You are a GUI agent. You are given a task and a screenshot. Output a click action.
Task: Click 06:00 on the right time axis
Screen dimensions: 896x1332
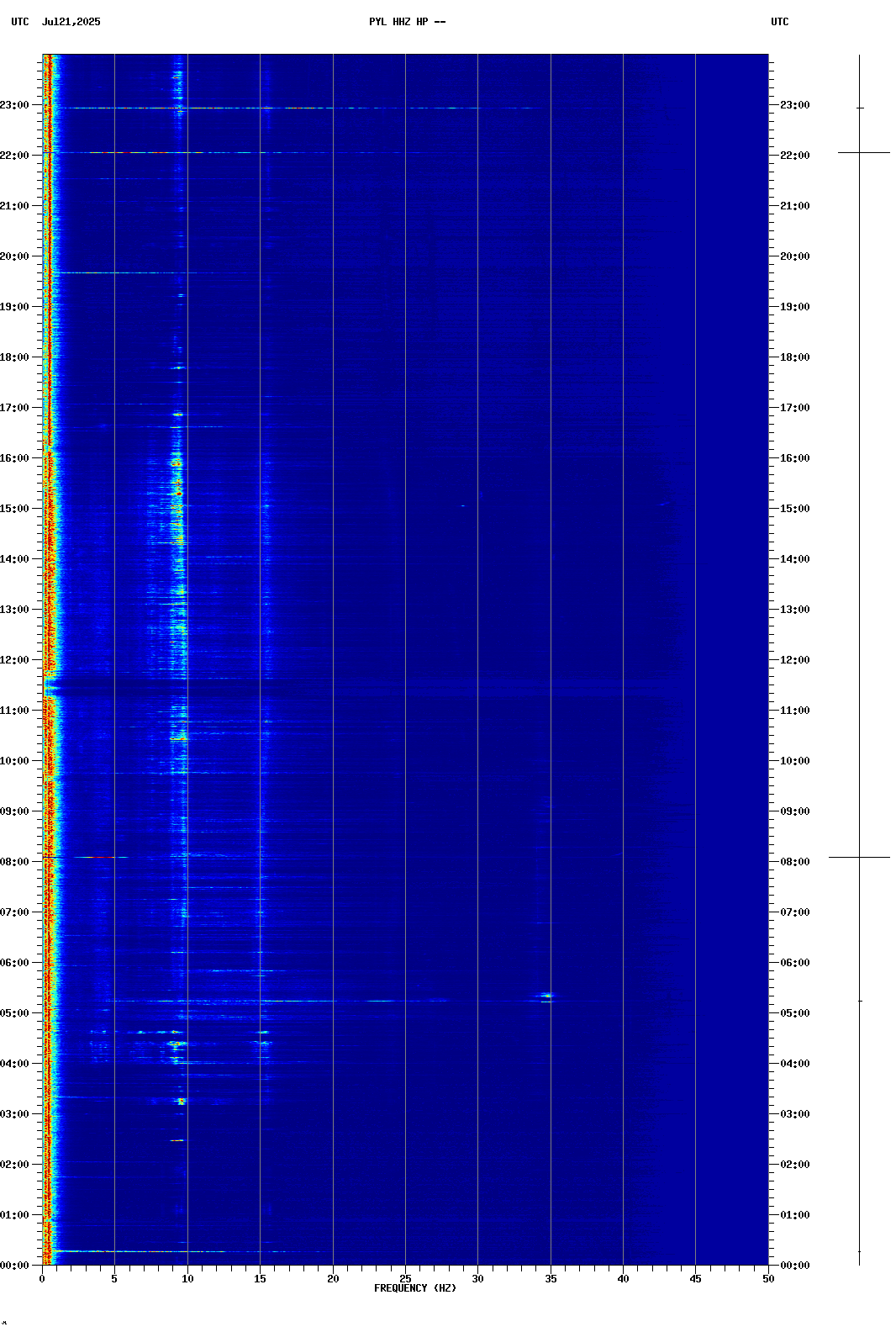tap(795, 963)
